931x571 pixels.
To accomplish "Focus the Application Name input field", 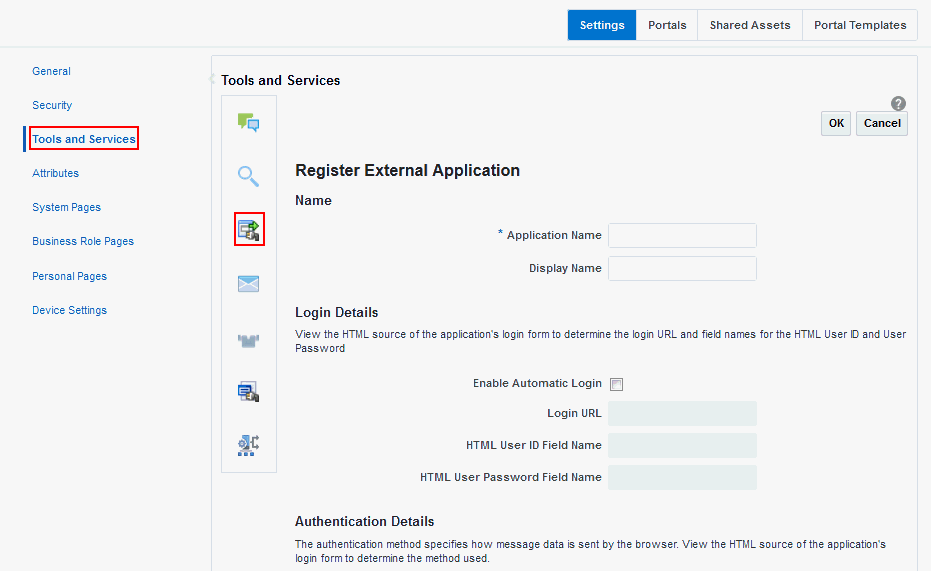I will tap(682, 235).
